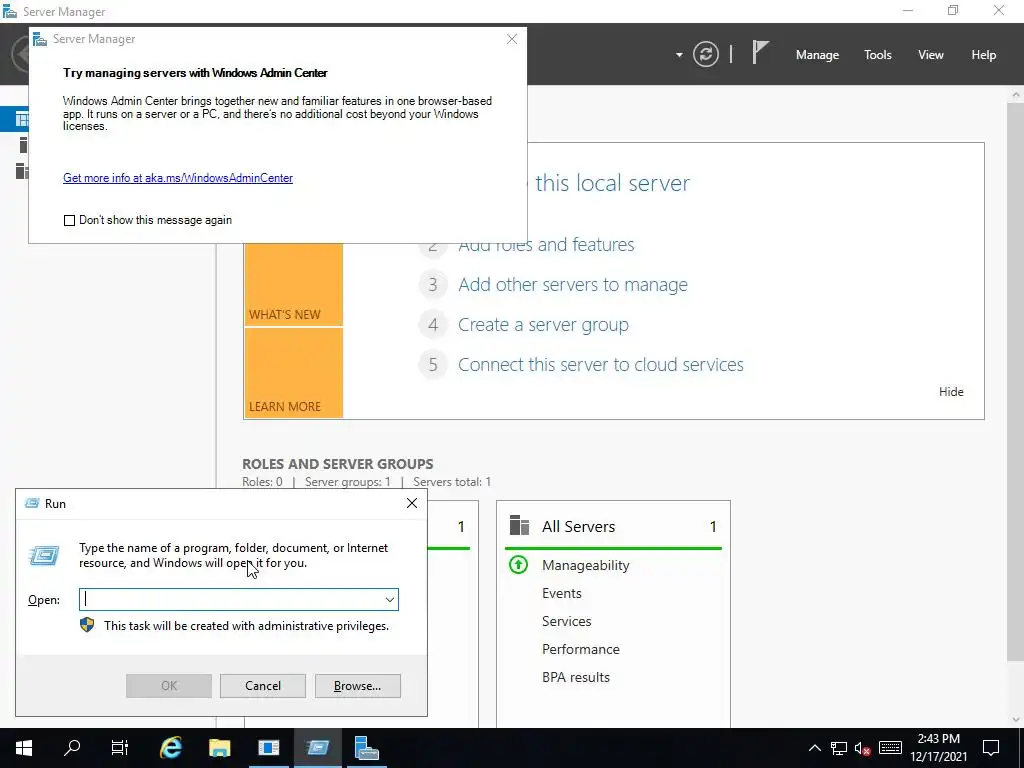Image resolution: width=1024 pixels, height=768 pixels.
Task: Open the Action Center notifications icon
Action: (x=991, y=748)
